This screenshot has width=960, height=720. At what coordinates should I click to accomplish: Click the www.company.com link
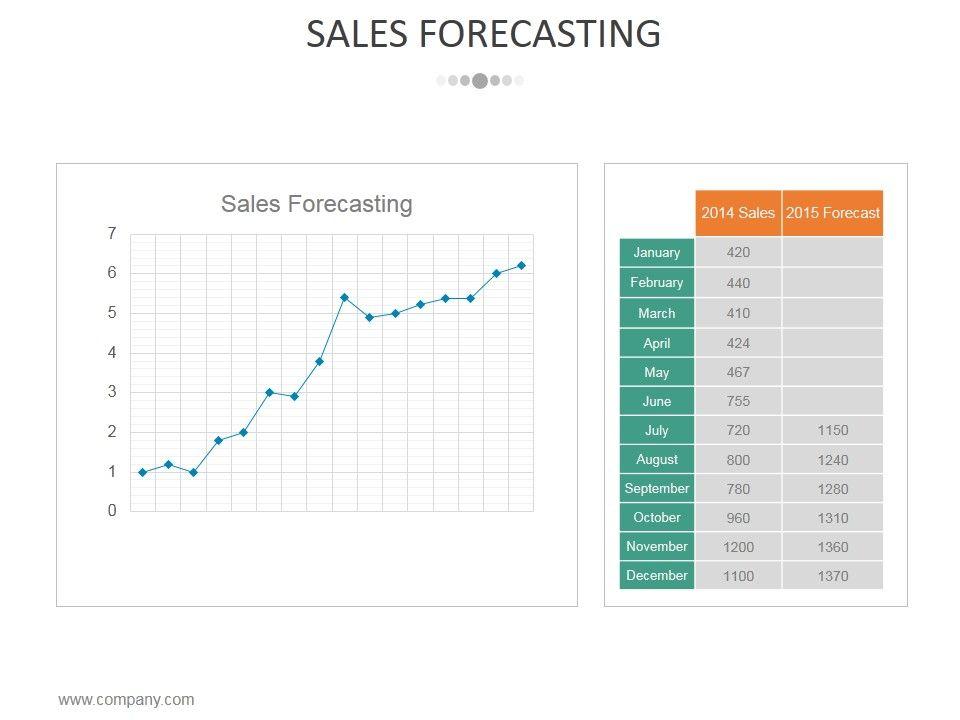click(126, 700)
